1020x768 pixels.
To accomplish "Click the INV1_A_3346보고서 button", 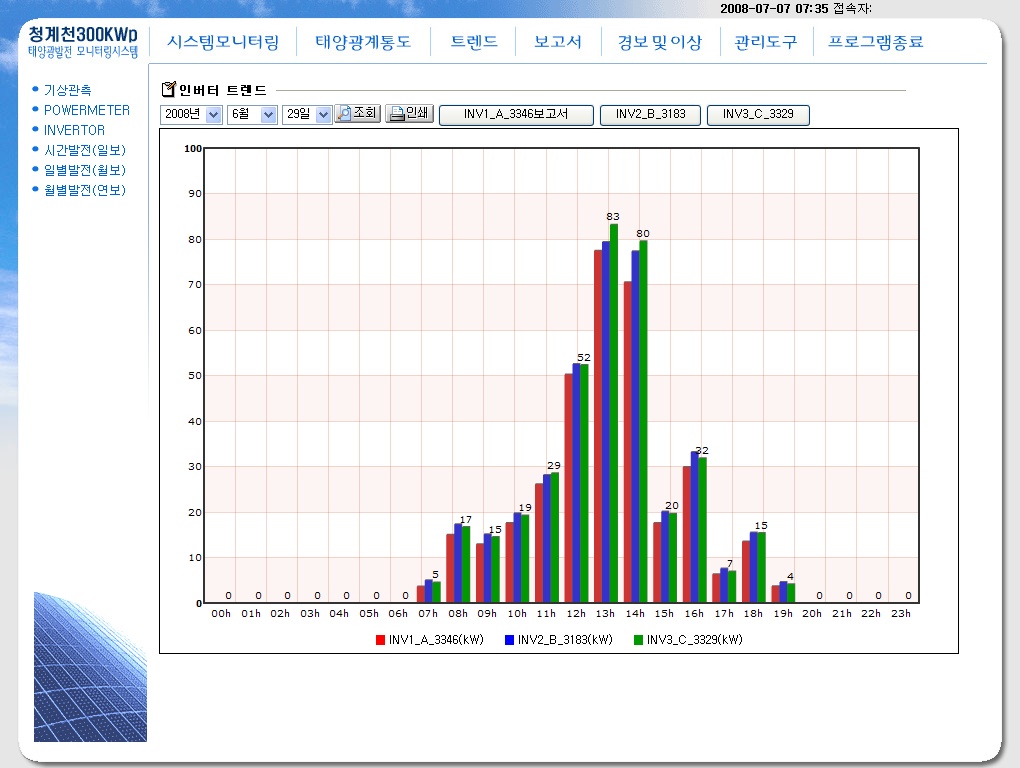I will coord(516,115).
